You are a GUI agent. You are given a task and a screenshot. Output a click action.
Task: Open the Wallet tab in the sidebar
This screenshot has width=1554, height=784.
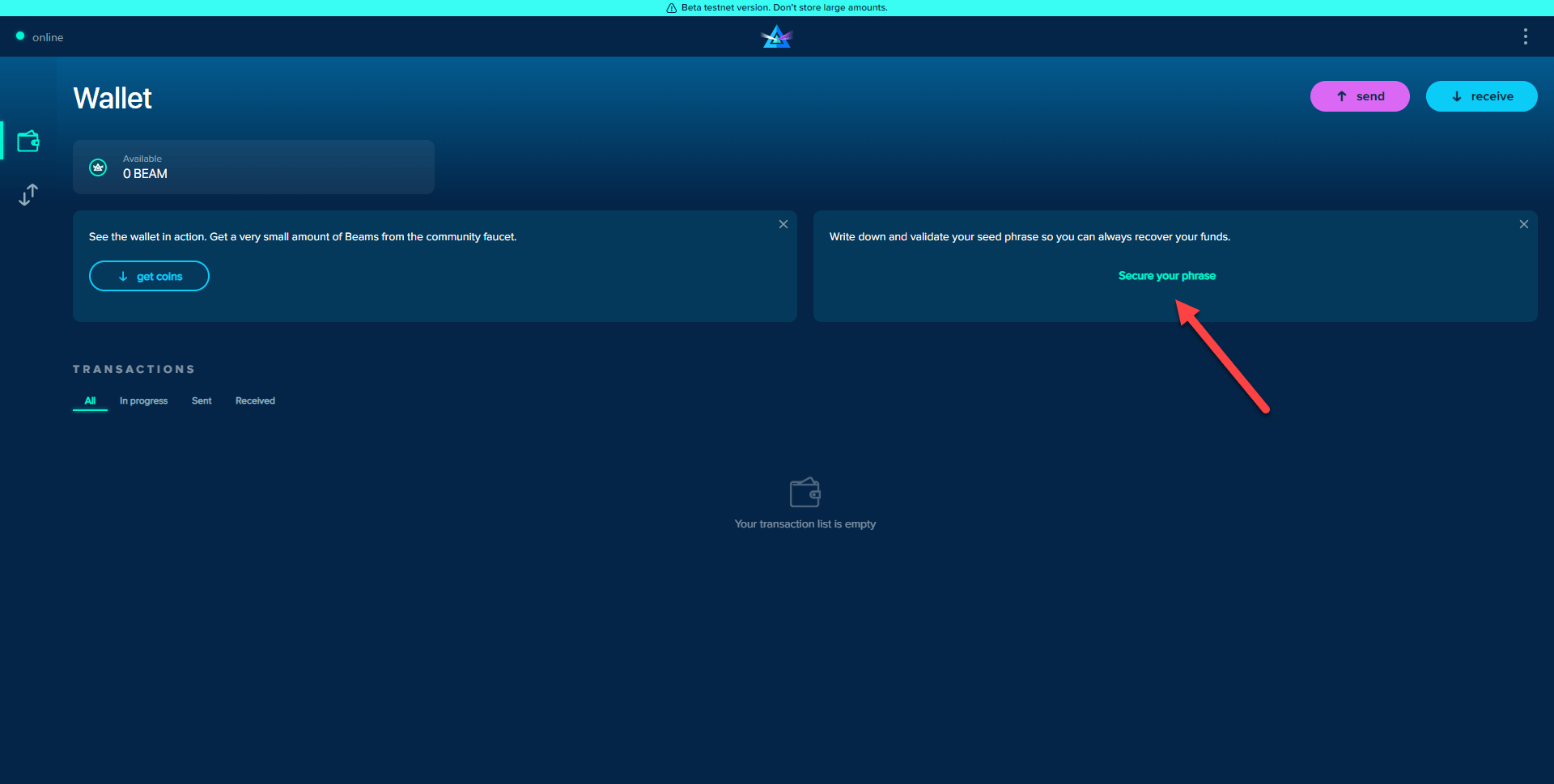point(28,142)
